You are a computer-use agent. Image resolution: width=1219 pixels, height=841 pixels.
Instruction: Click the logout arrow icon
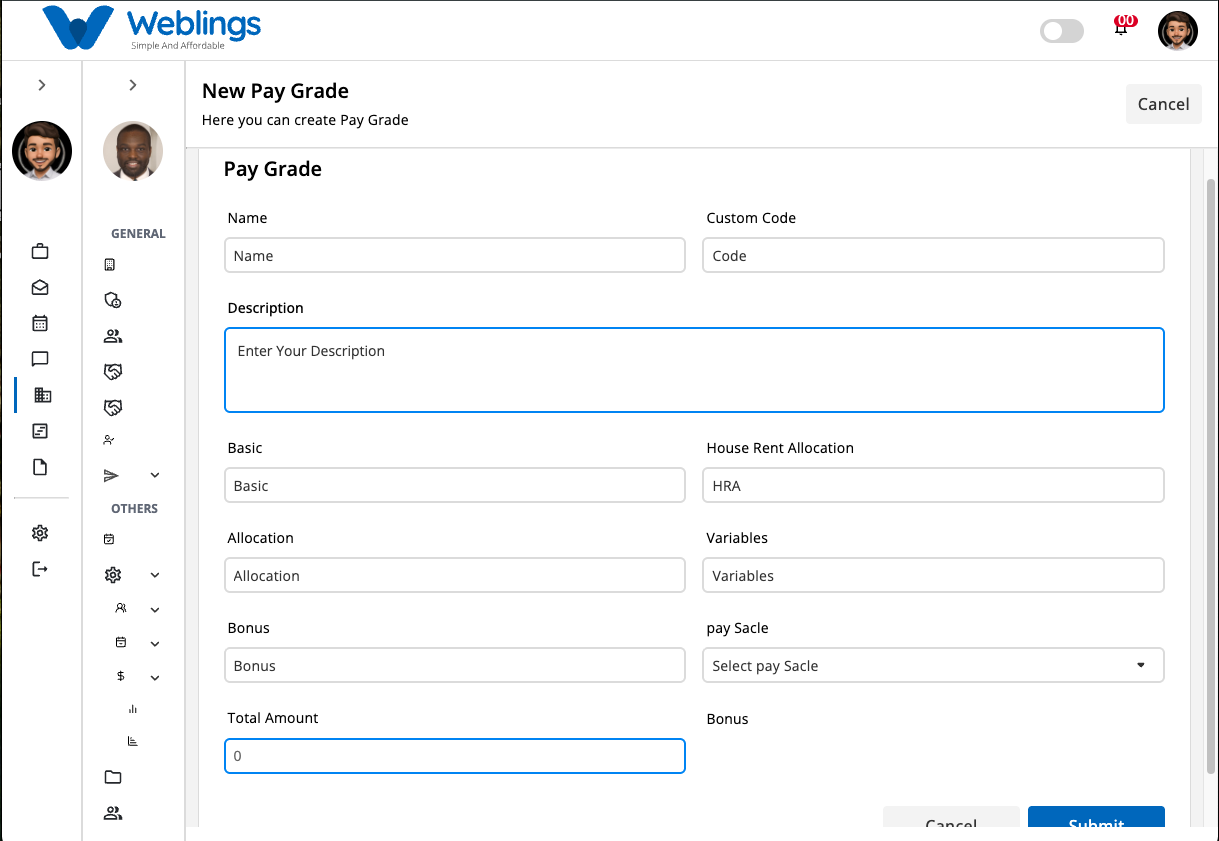pos(40,569)
